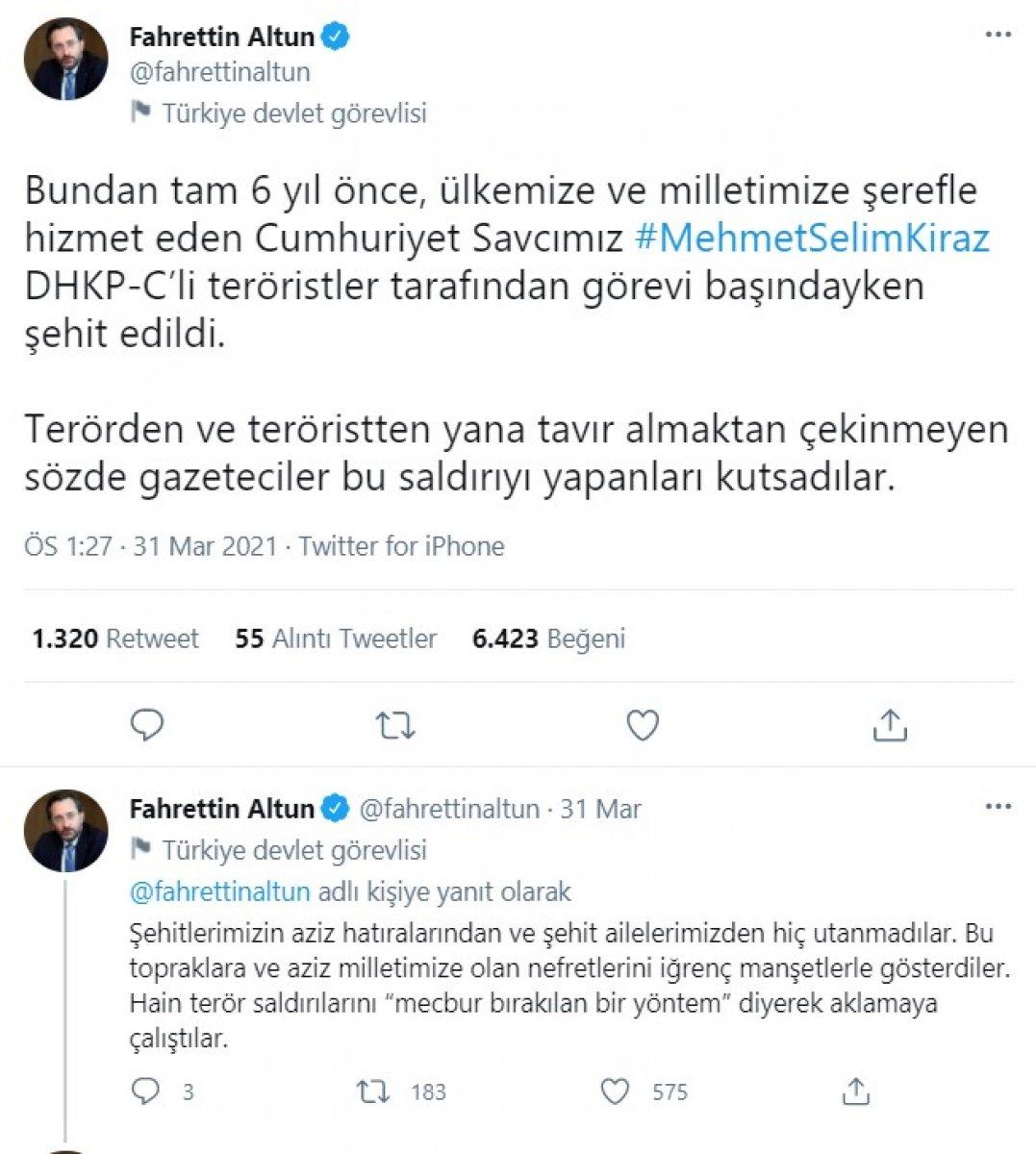
Task: Click the flag icon before Türkiye devlet görevlisi
Action: (144, 113)
